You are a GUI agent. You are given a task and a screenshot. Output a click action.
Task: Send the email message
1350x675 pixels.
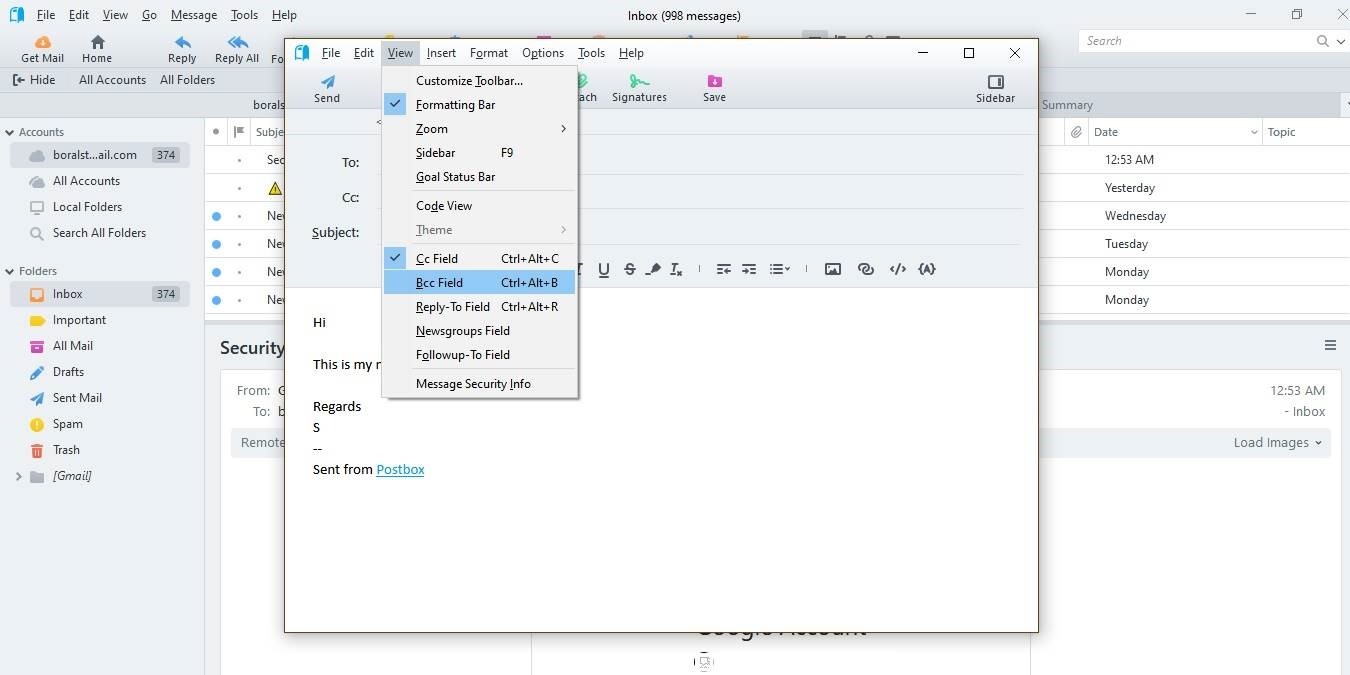(x=327, y=86)
